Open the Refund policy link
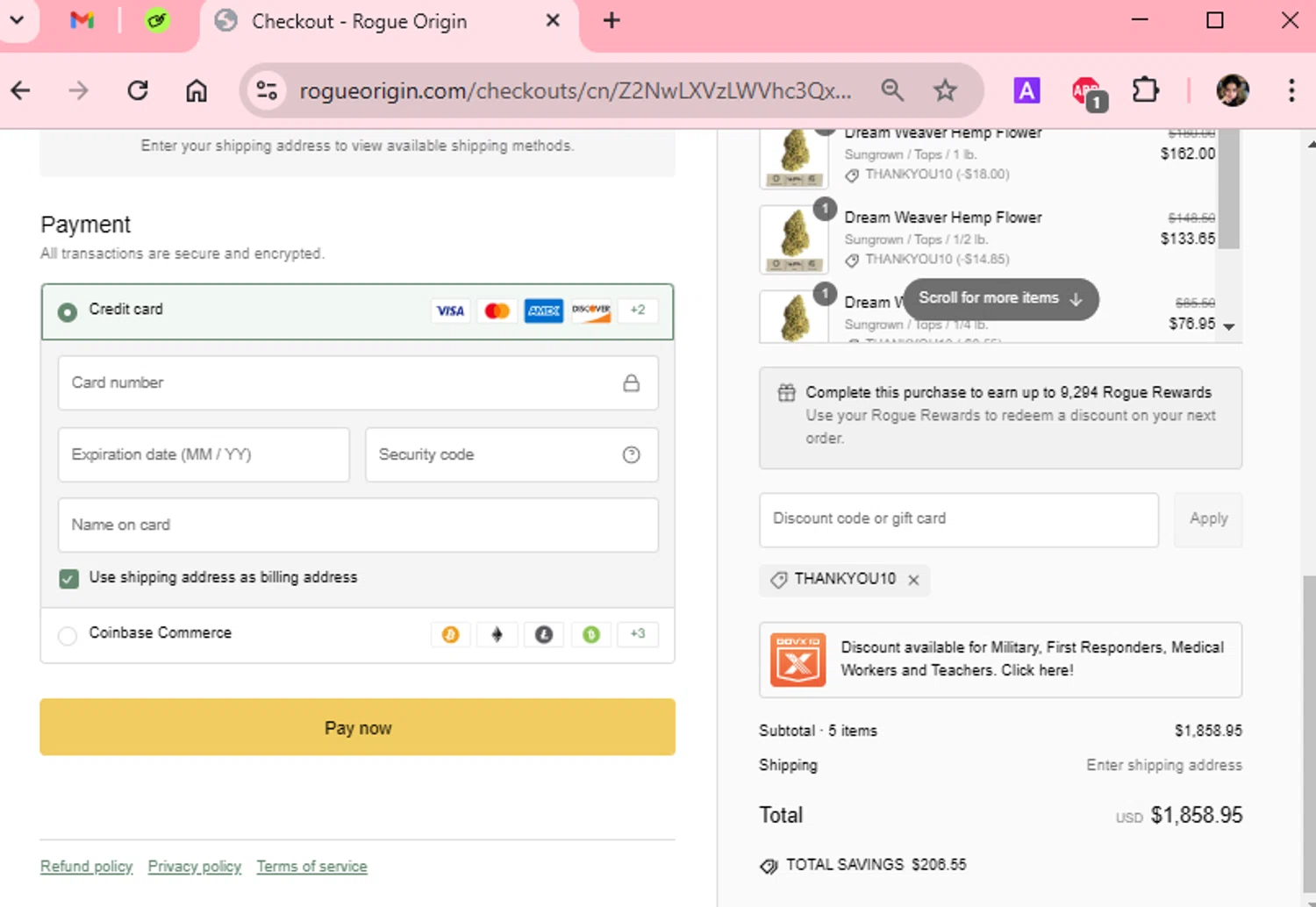1316x907 pixels. click(x=86, y=867)
